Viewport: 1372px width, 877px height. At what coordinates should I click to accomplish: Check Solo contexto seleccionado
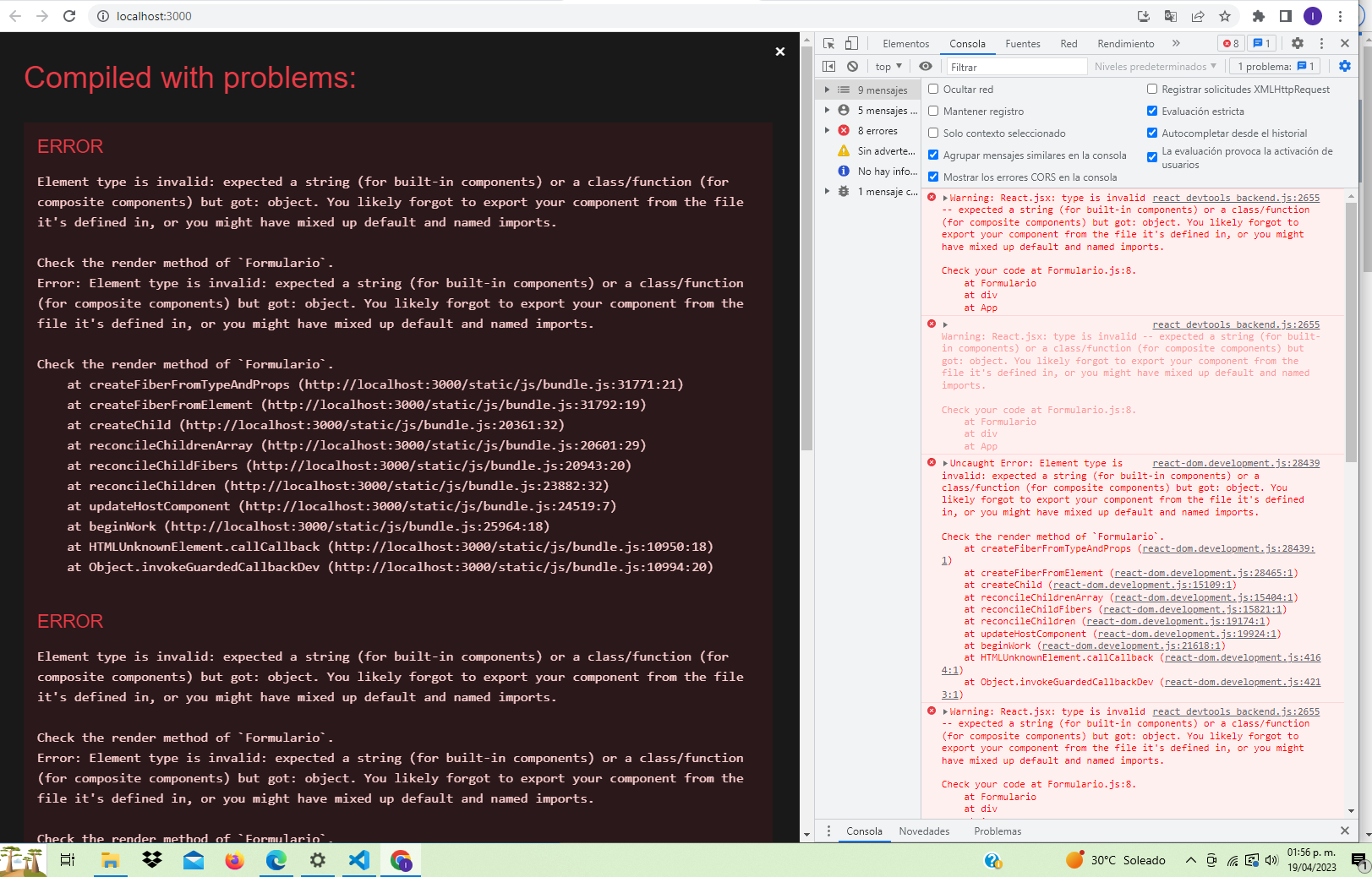coord(933,133)
